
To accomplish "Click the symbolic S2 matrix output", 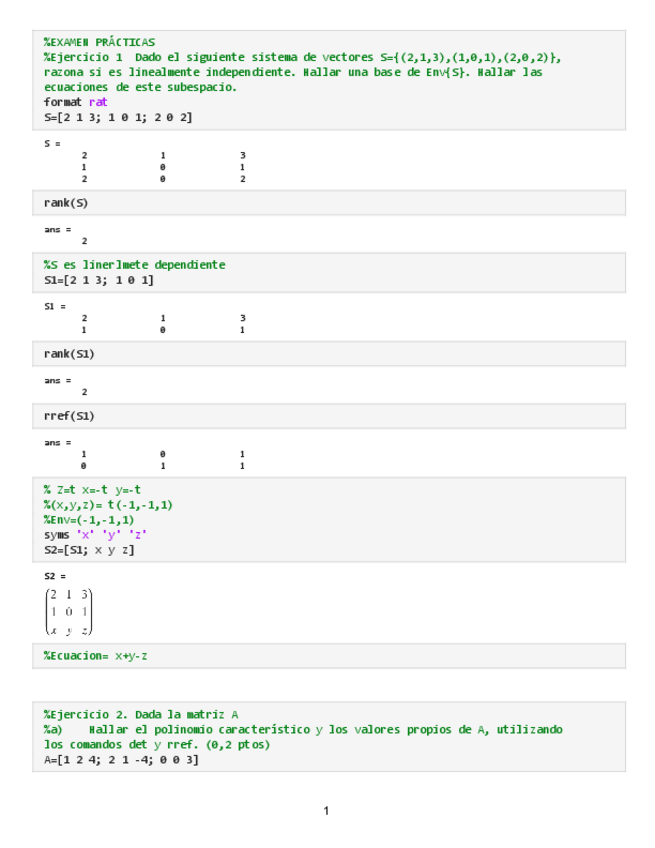I will coord(70,611).
